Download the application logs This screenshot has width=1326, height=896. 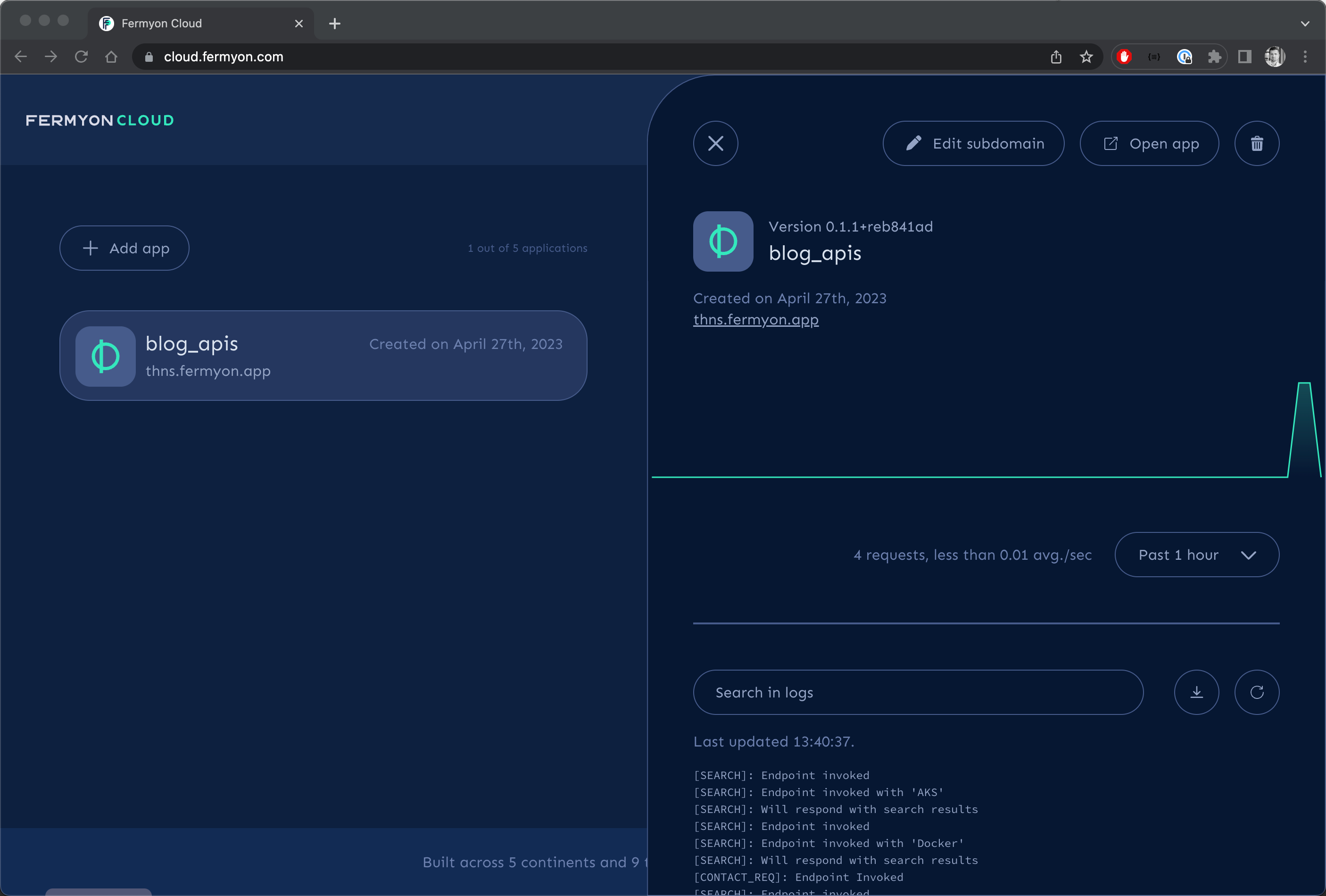(1196, 692)
